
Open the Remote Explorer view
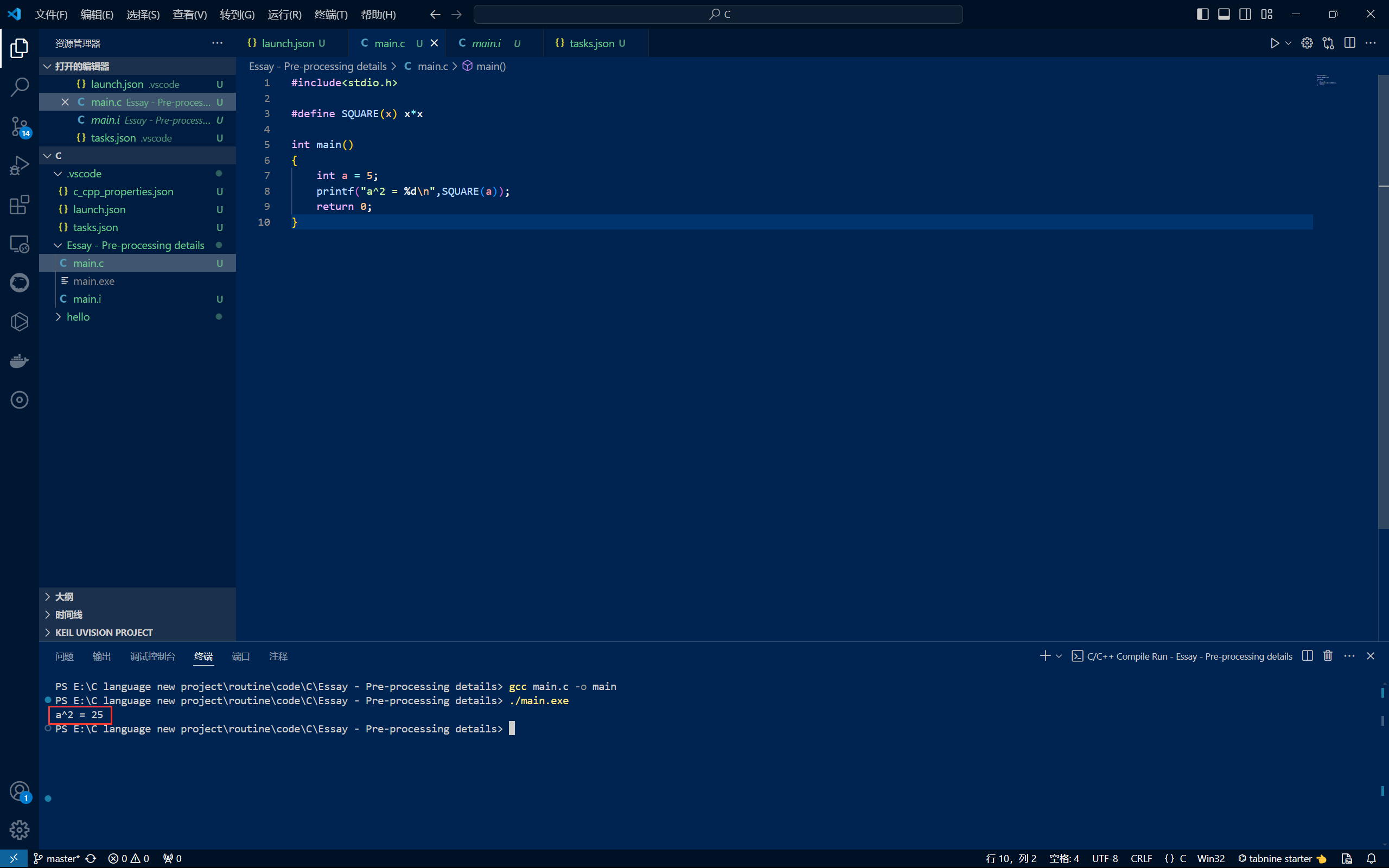click(x=19, y=244)
